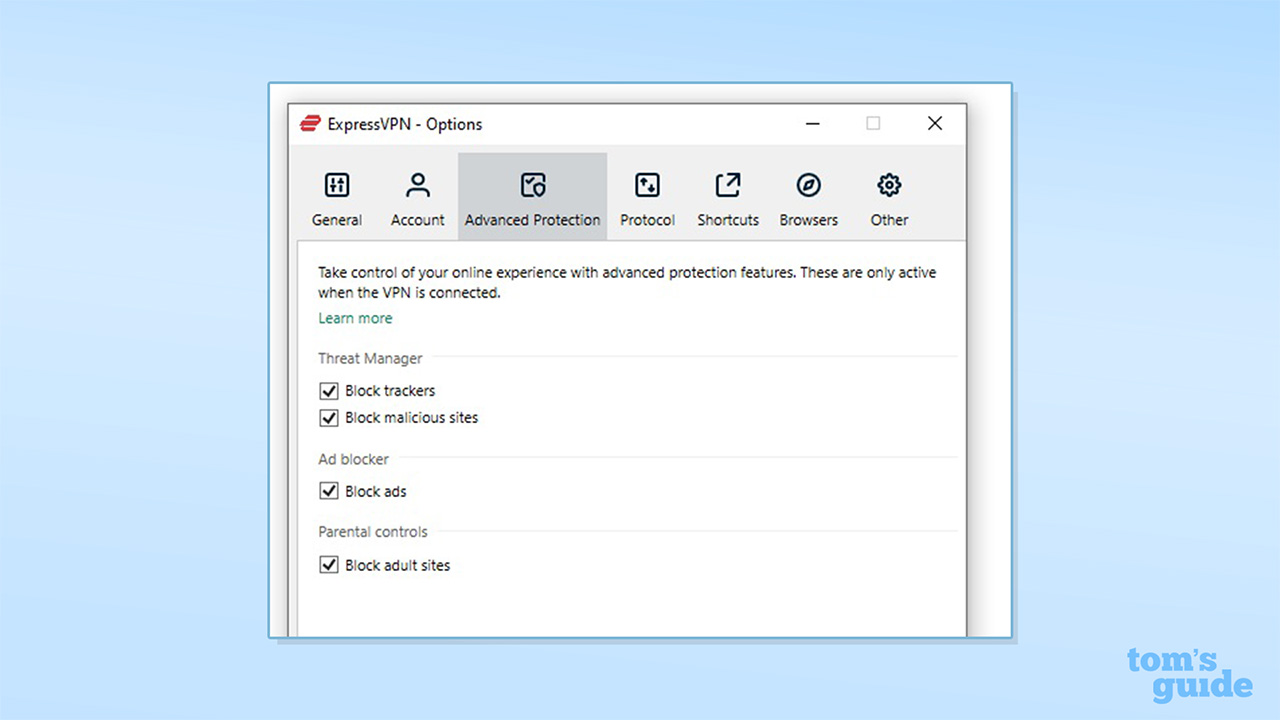This screenshot has width=1280, height=720.
Task: Click the advanced protection description paragraph
Action: [x=627, y=283]
